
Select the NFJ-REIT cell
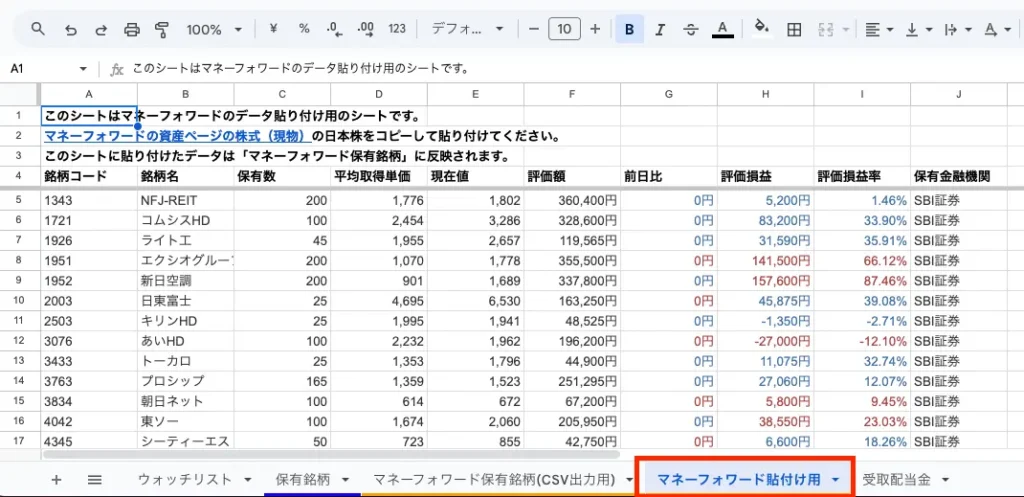click(185, 200)
